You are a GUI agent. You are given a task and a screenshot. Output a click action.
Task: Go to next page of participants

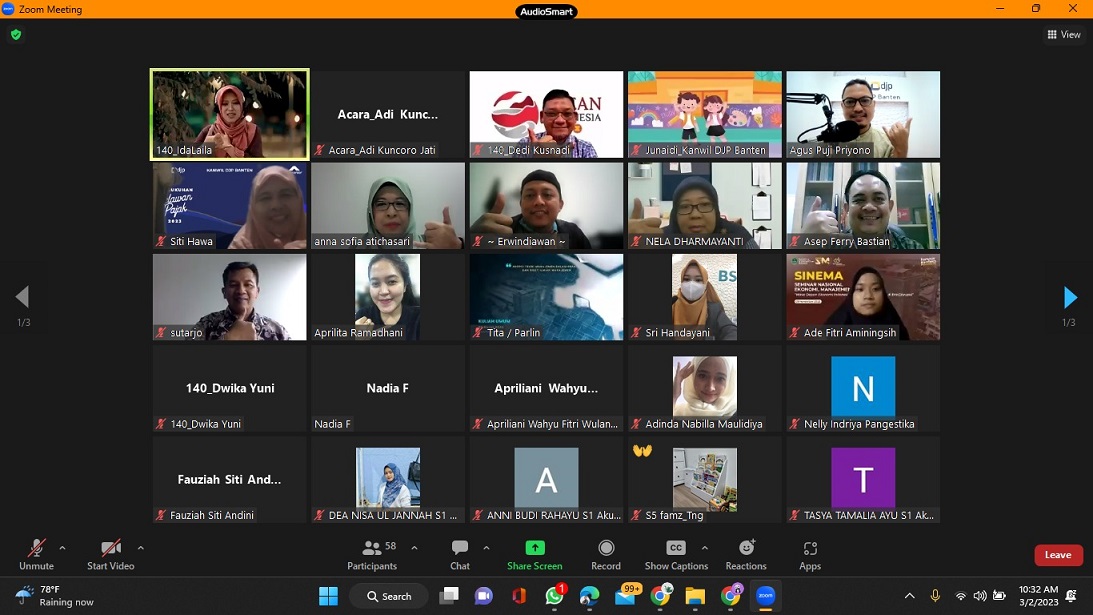(x=1069, y=297)
